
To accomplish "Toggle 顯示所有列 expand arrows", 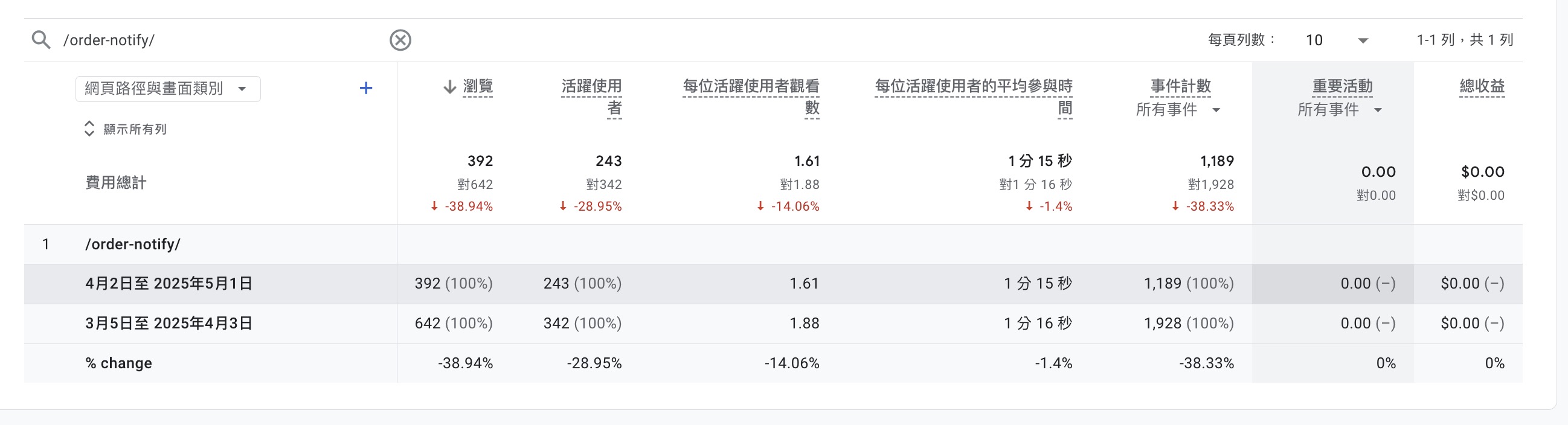I will point(89,129).
